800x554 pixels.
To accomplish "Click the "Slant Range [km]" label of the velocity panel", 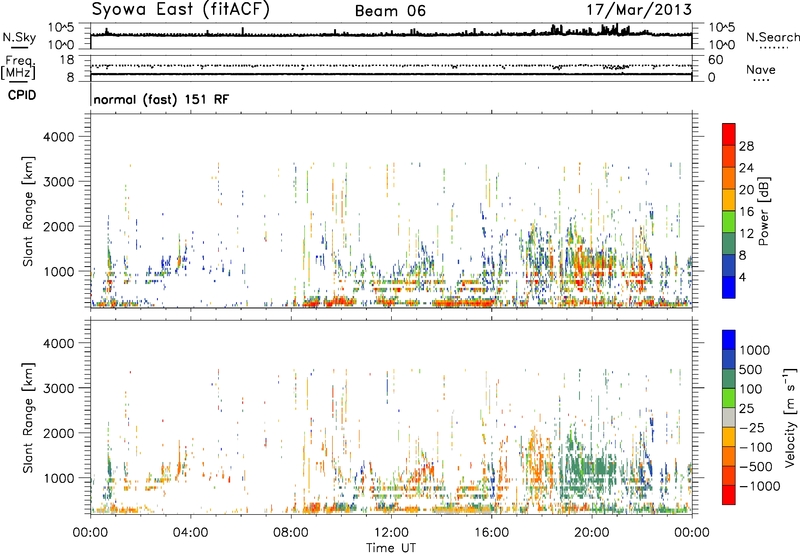I will [x=28, y=418].
